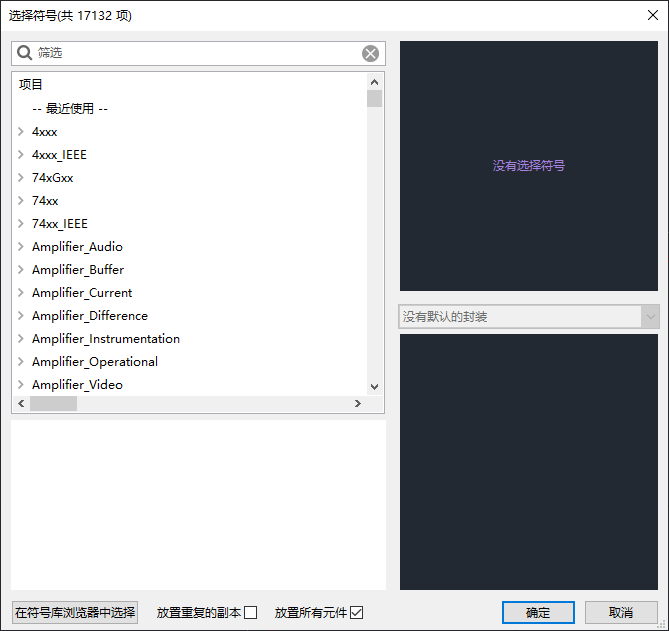The width and height of the screenshot is (669, 631).
Task: Click the horizontal scrollbar thumb
Action: [53, 404]
